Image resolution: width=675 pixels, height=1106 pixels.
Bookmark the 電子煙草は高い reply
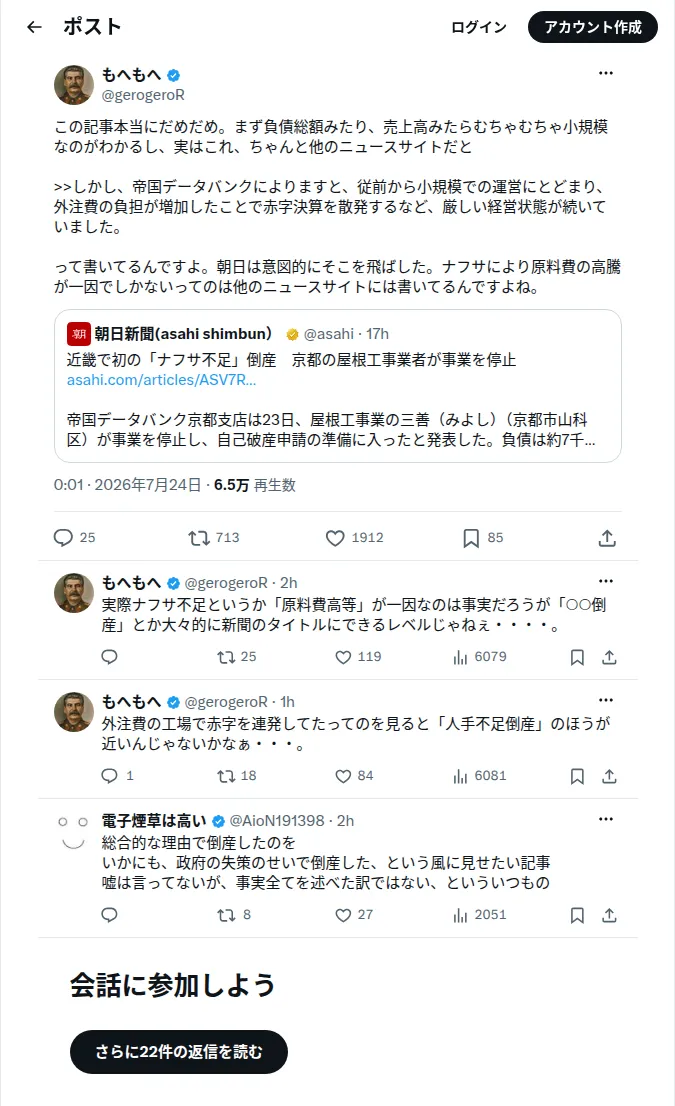577,915
